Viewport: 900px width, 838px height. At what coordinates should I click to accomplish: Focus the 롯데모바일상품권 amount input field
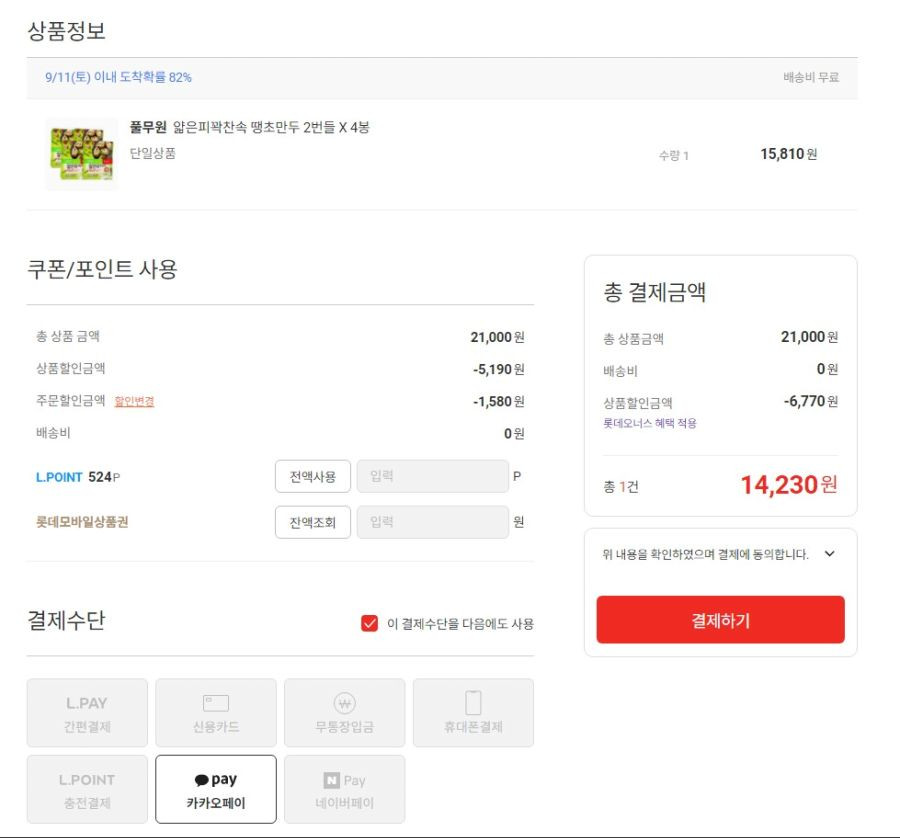coord(433,522)
